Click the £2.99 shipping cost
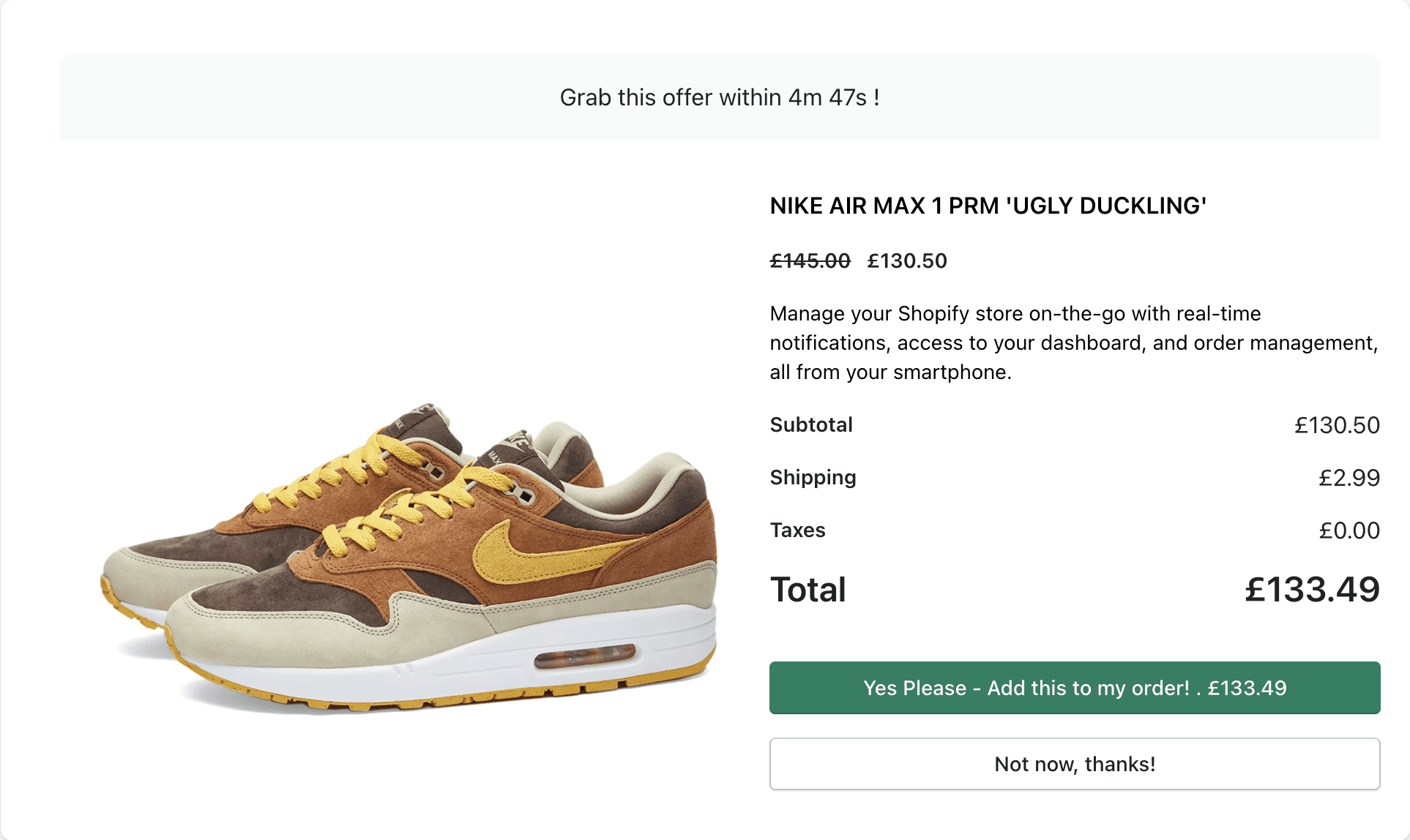Viewport: 1410px width, 840px height. (x=1349, y=478)
